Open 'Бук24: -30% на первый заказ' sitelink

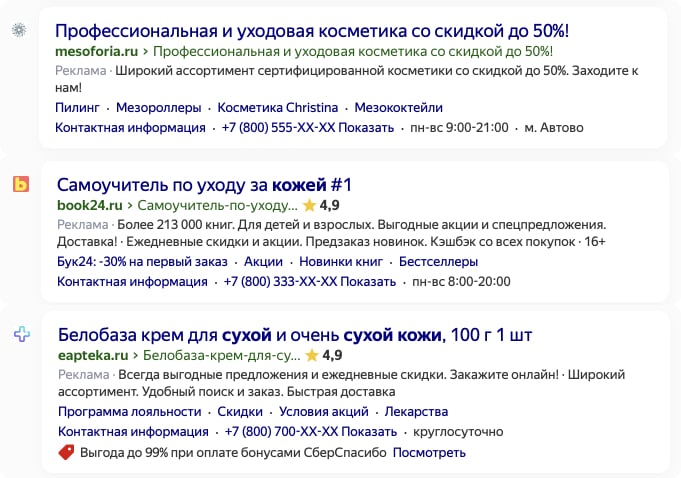point(142,261)
